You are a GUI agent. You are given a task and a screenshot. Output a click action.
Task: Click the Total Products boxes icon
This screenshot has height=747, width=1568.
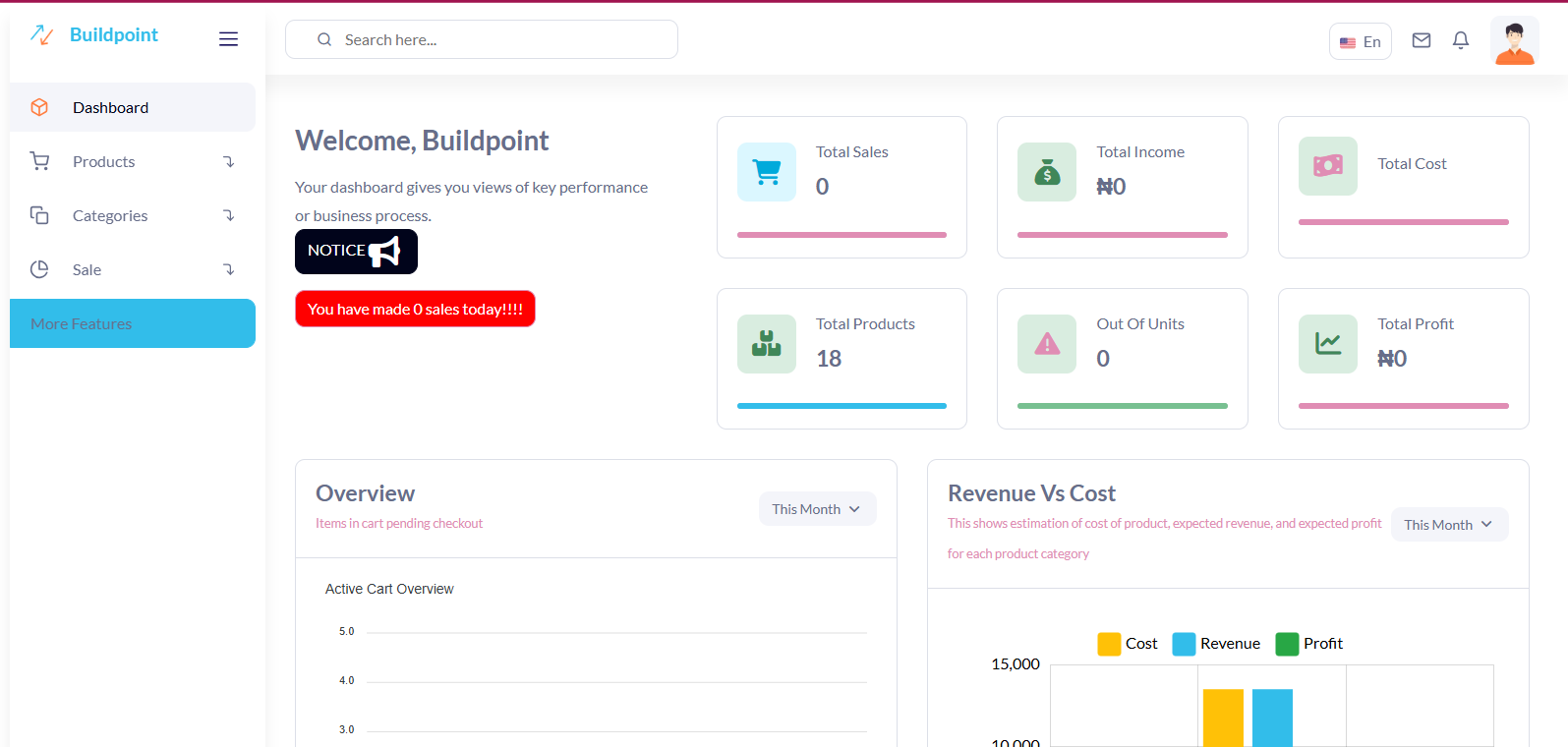tap(767, 344)
